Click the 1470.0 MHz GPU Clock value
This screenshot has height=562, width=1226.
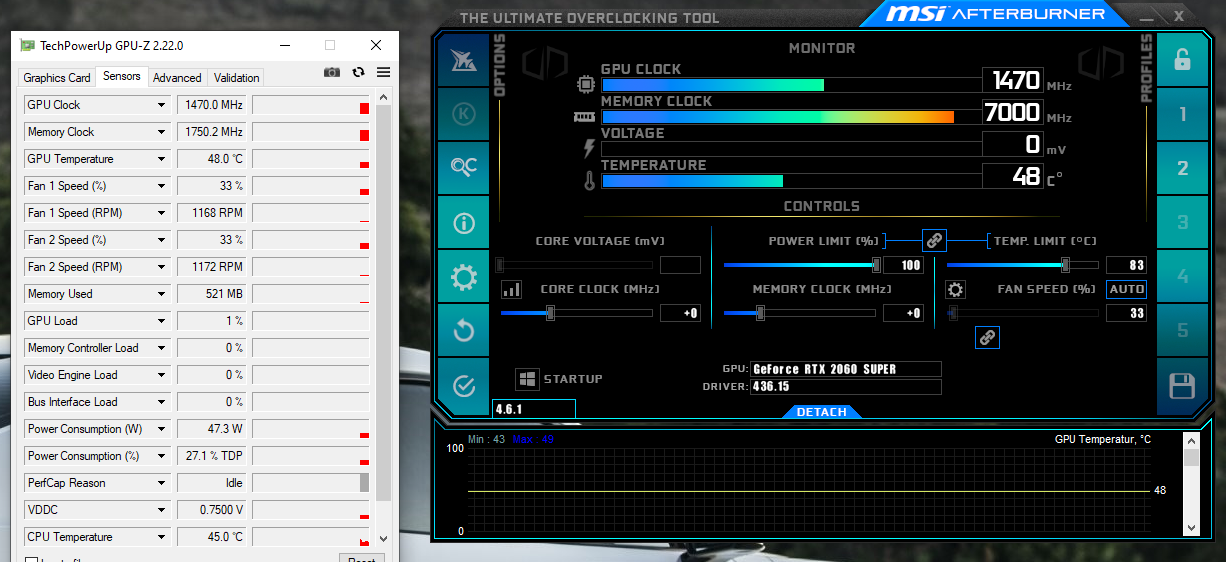click(x=212, y=105)
